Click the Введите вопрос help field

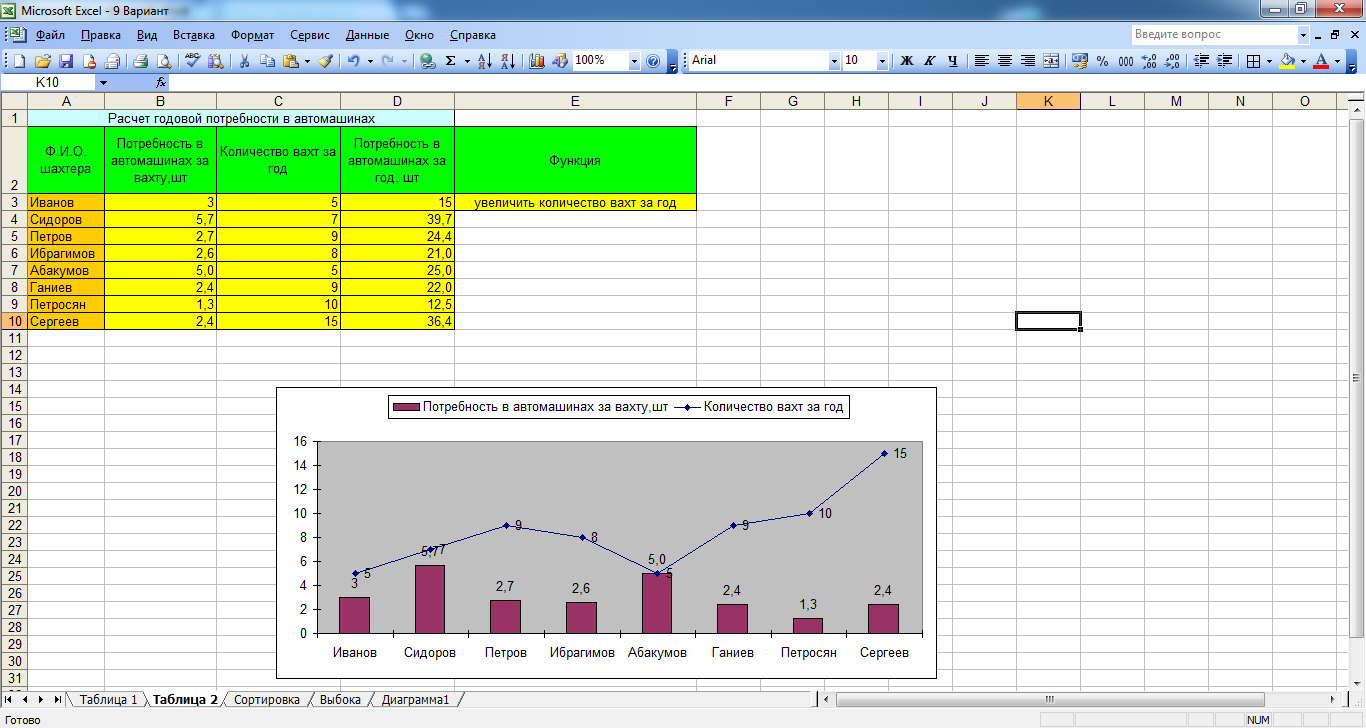[1214, 34]
